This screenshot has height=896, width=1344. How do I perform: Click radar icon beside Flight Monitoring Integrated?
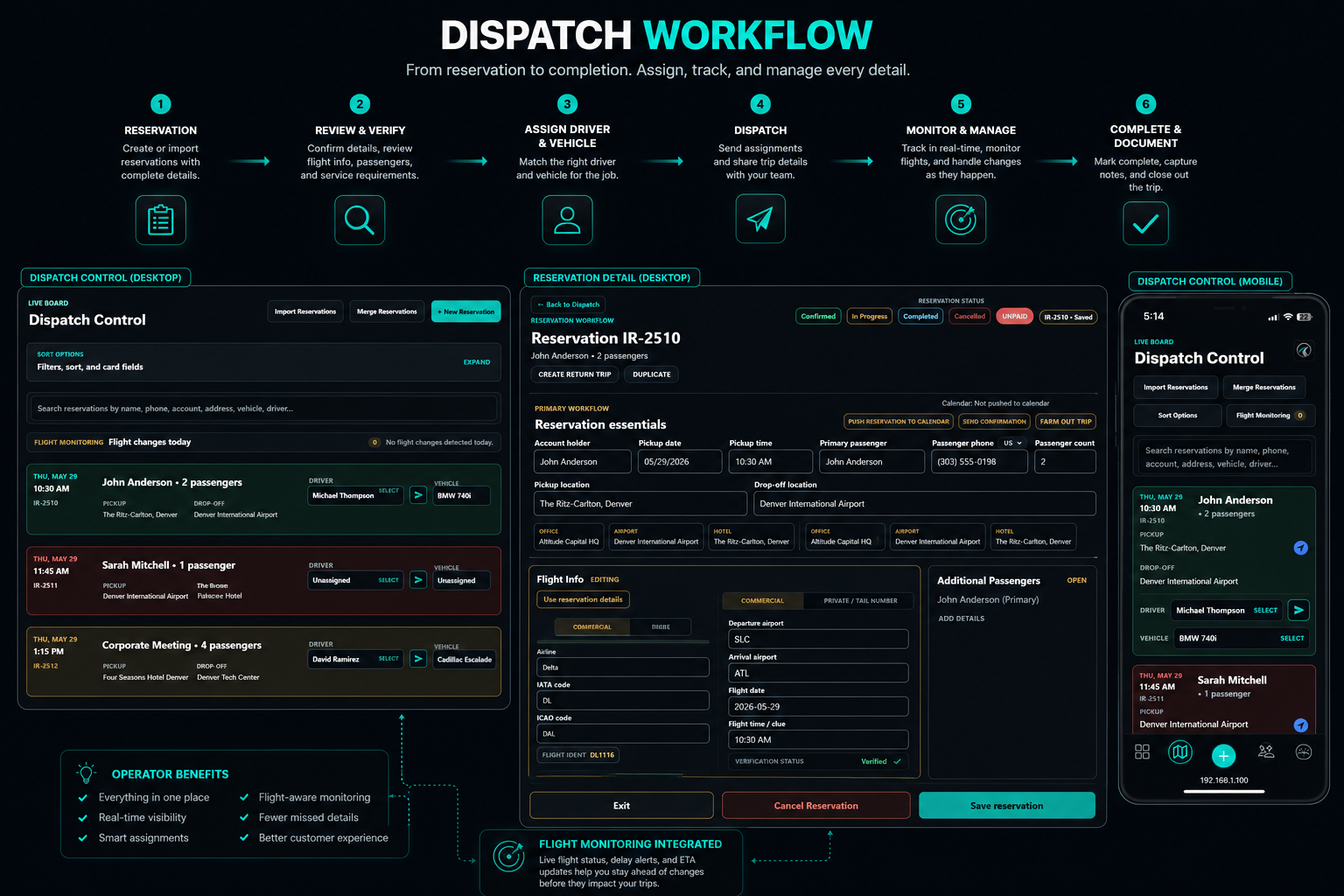tap(508, 856)
